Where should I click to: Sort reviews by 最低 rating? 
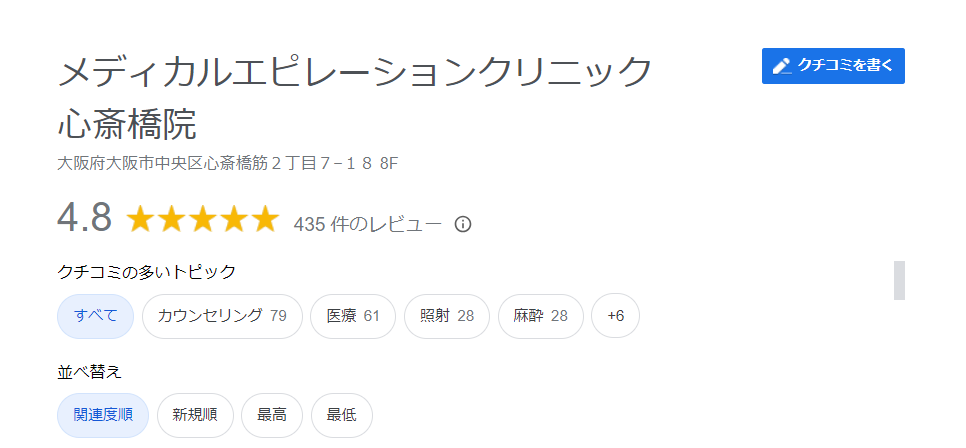point(342,415)
